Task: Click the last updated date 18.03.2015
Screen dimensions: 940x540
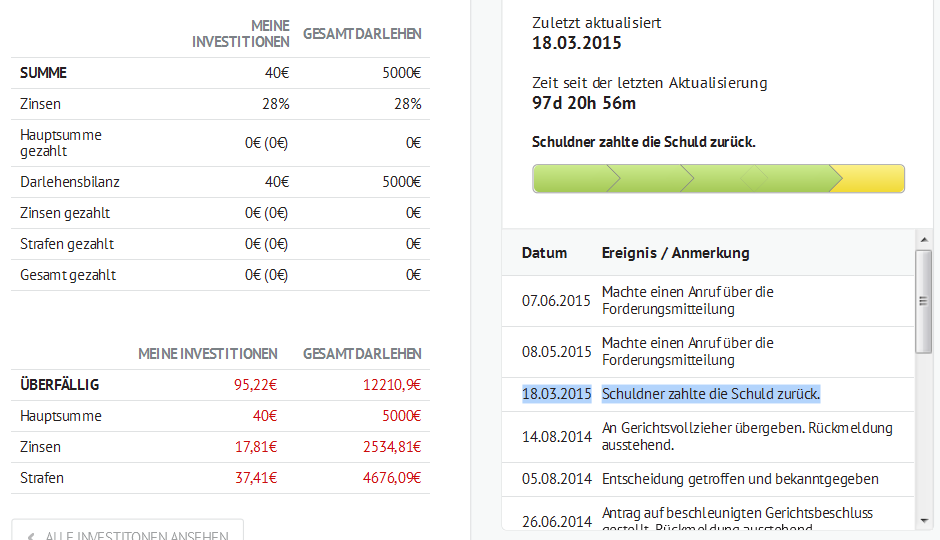Action: 577,43
